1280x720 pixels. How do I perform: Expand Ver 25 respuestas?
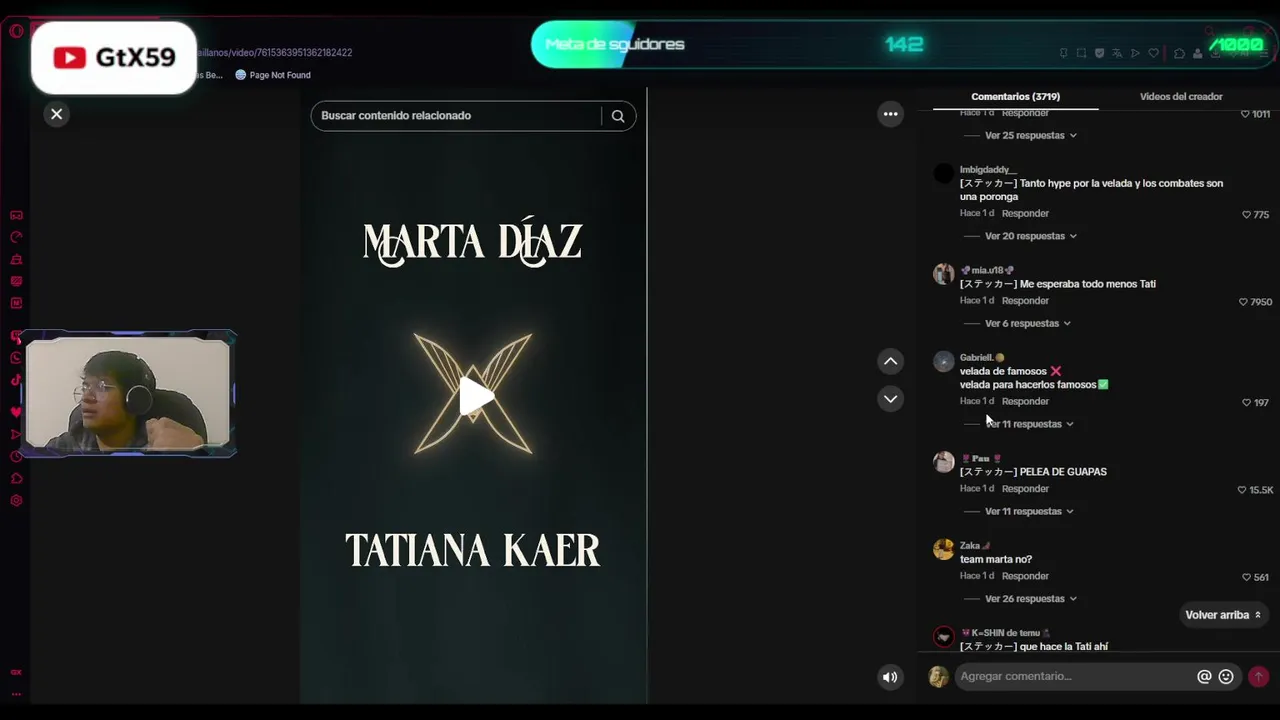click(x=1031, y=135)
